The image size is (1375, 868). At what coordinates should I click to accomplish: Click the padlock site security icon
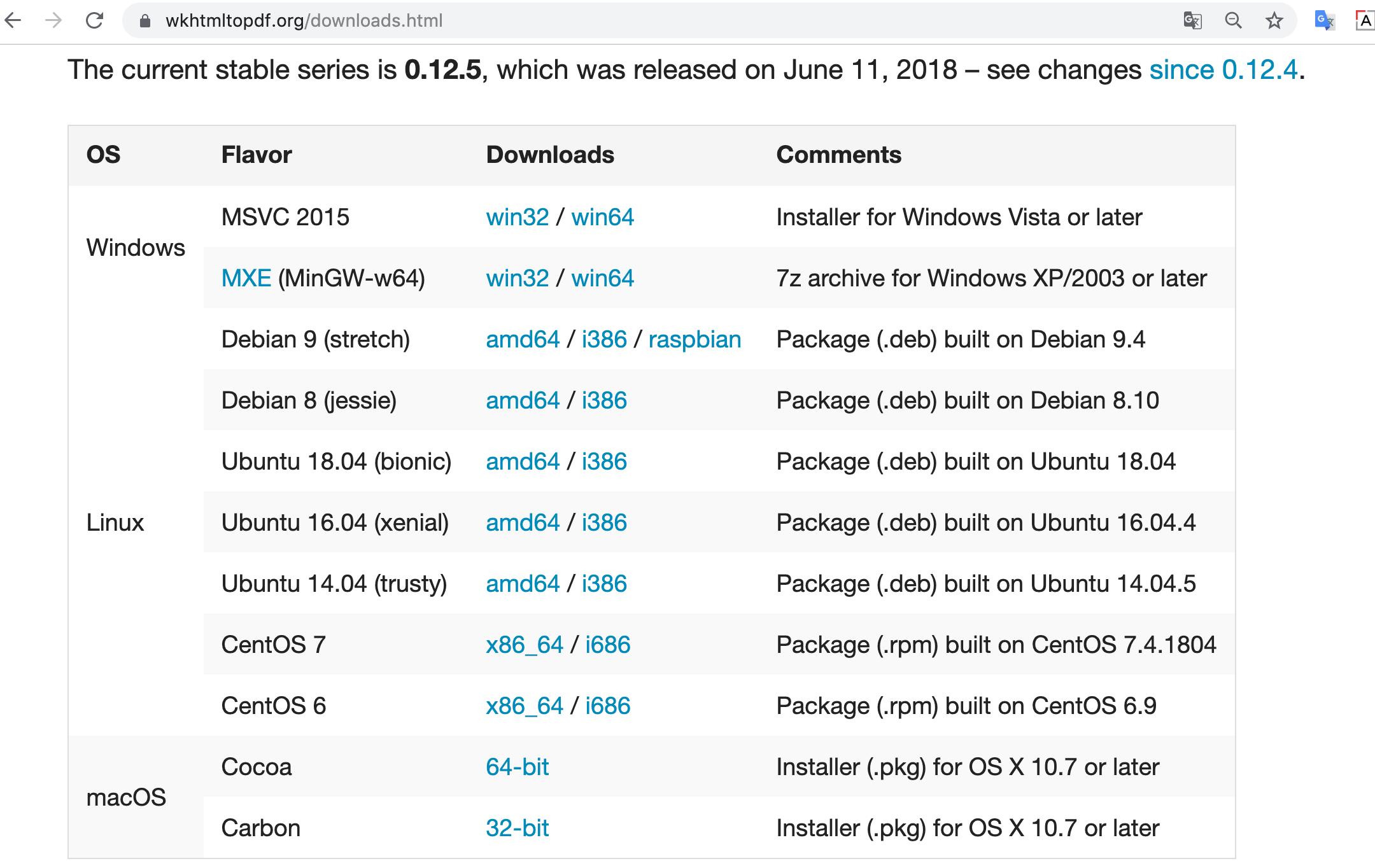[x=145, y=21]
